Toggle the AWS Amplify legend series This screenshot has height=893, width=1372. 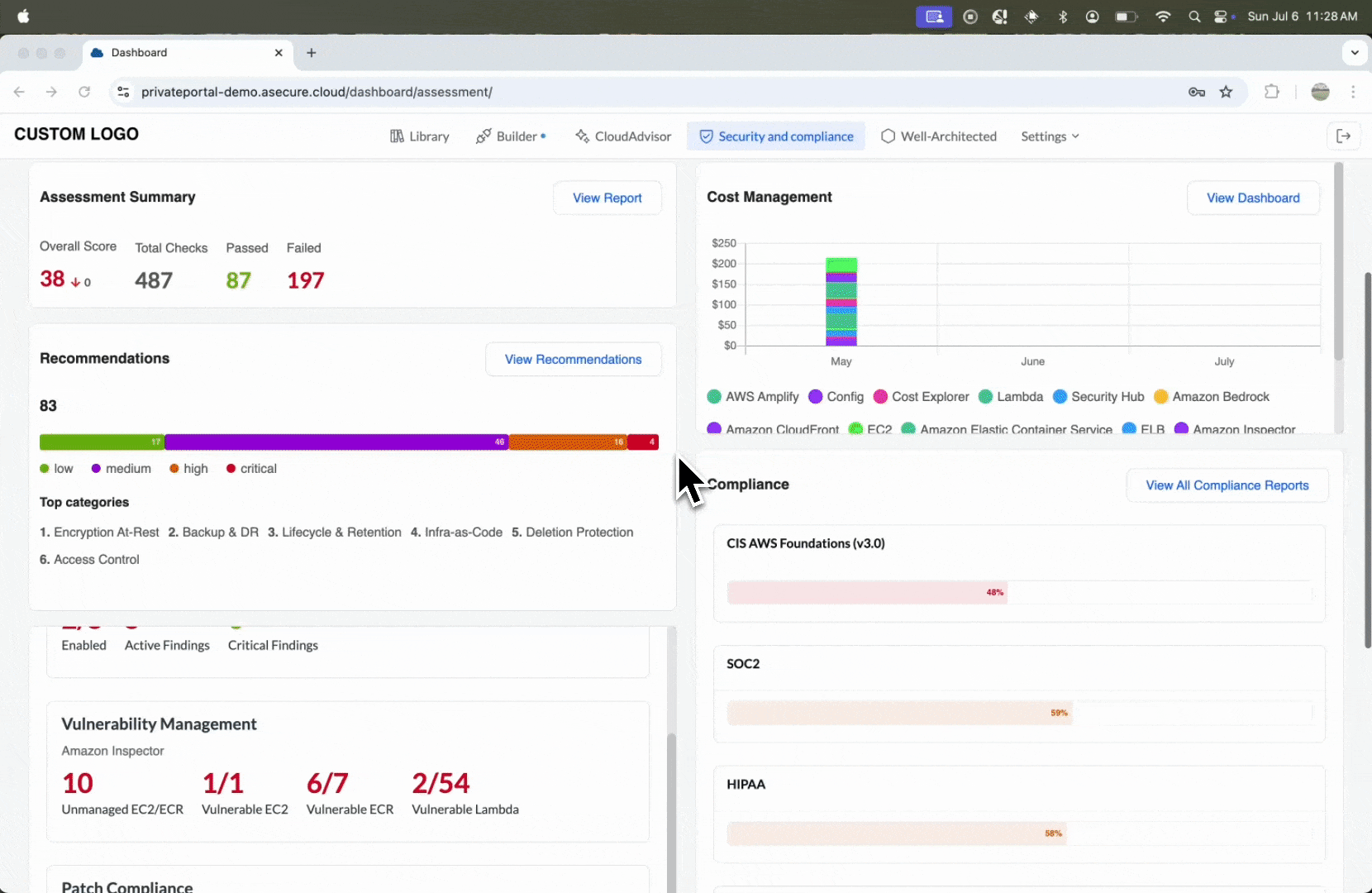(753, 397)
